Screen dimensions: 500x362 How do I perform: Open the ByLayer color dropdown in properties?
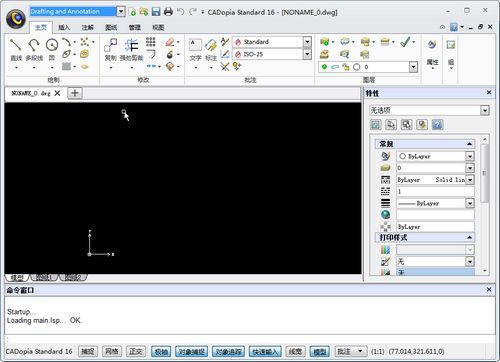pos(470,156)
